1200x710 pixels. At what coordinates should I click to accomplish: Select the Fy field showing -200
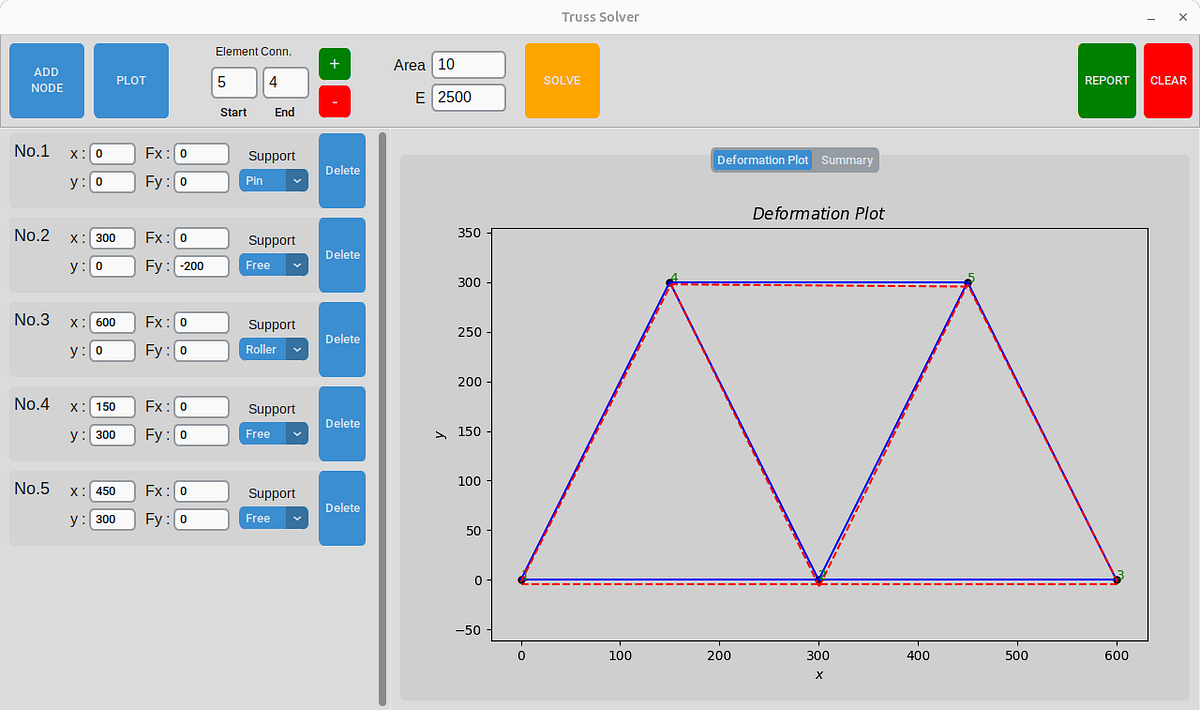click(200, 265)
